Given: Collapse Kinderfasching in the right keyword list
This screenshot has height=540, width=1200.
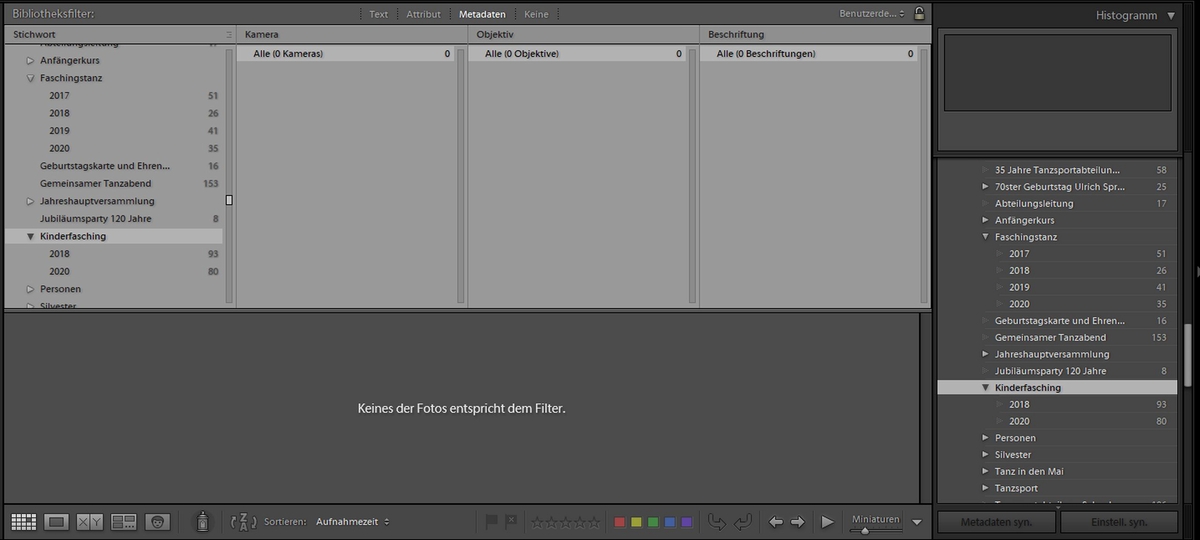Looking at the screenshot, I should (986, 388).
